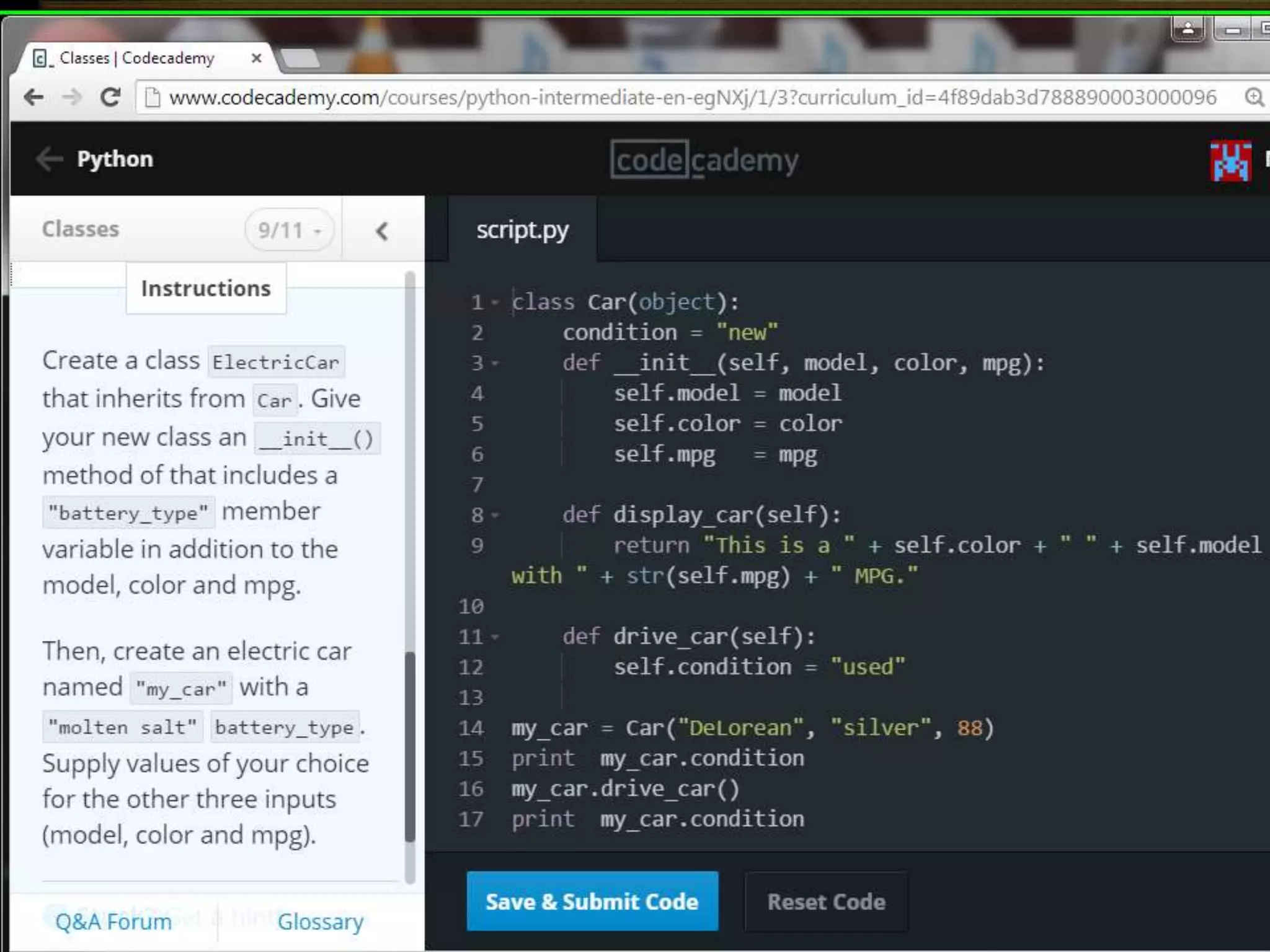The height and width of the screenshot is (952, 1270).
Task: Open a new browser tab
Action: (300, 59)
